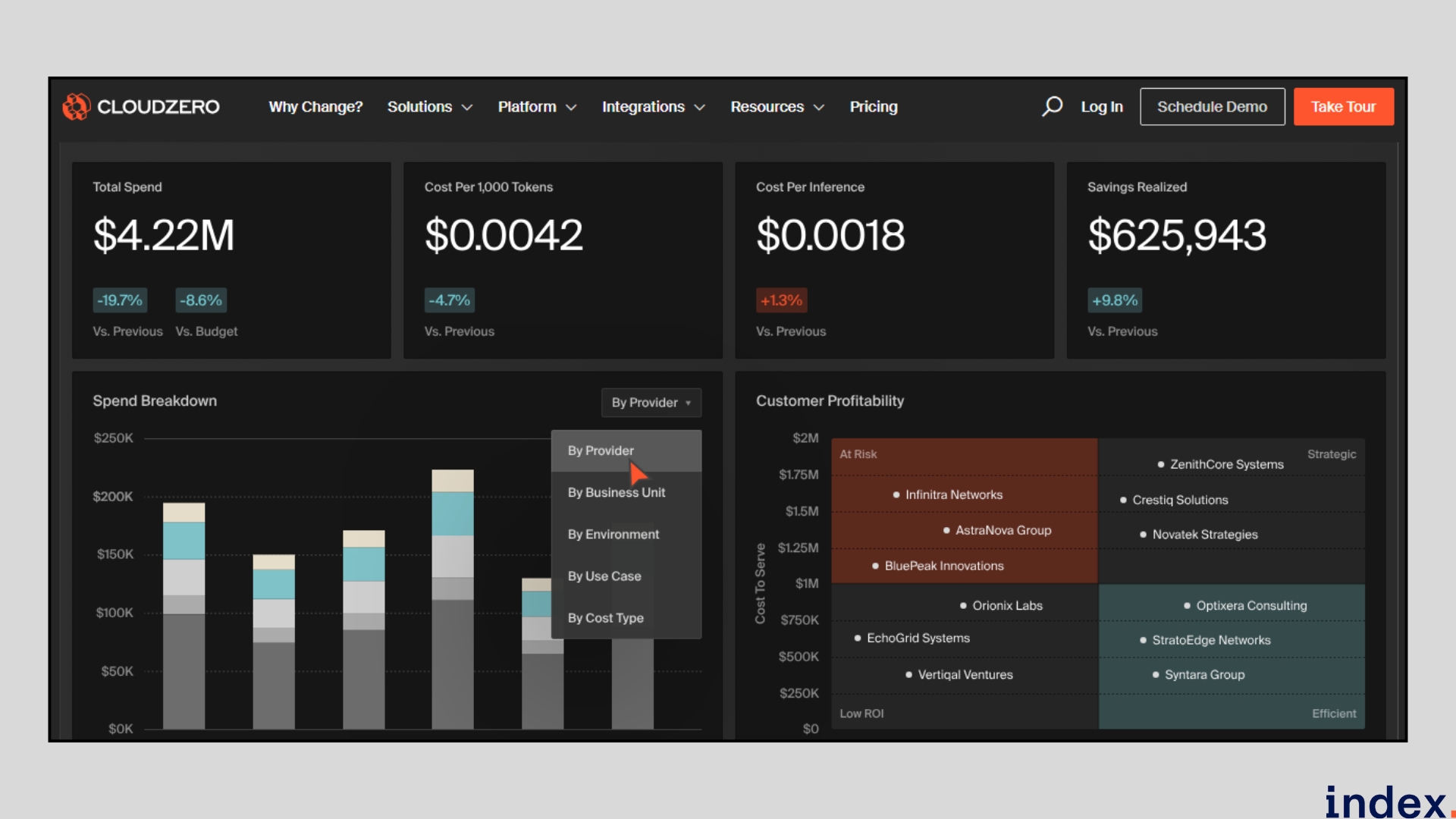Viewport: 1456px width, 819px height.
Task: Expand the Resources menu chevron
Action: [x=819, y=108]
